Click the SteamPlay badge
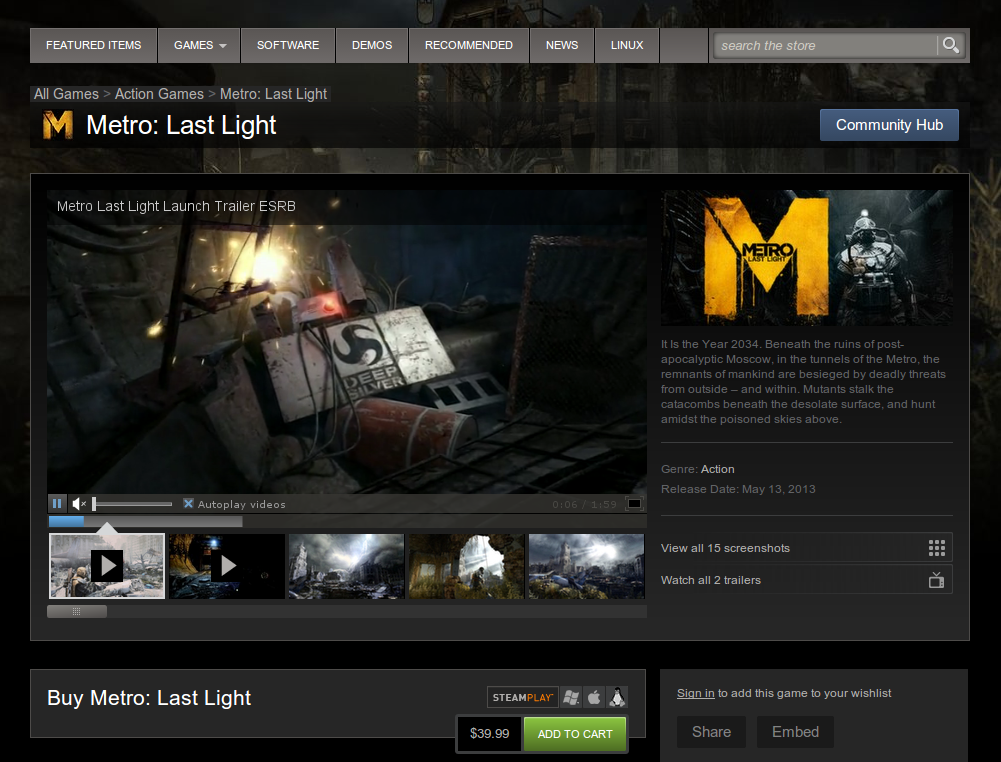1001x762 pixels. (523, 697)
